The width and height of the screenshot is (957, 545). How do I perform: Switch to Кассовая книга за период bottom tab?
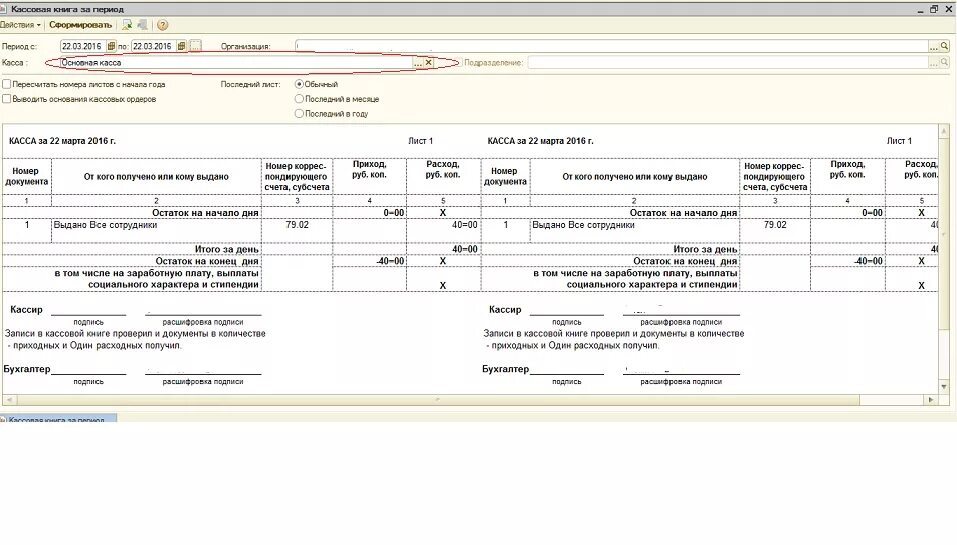[x=58, y=419]
